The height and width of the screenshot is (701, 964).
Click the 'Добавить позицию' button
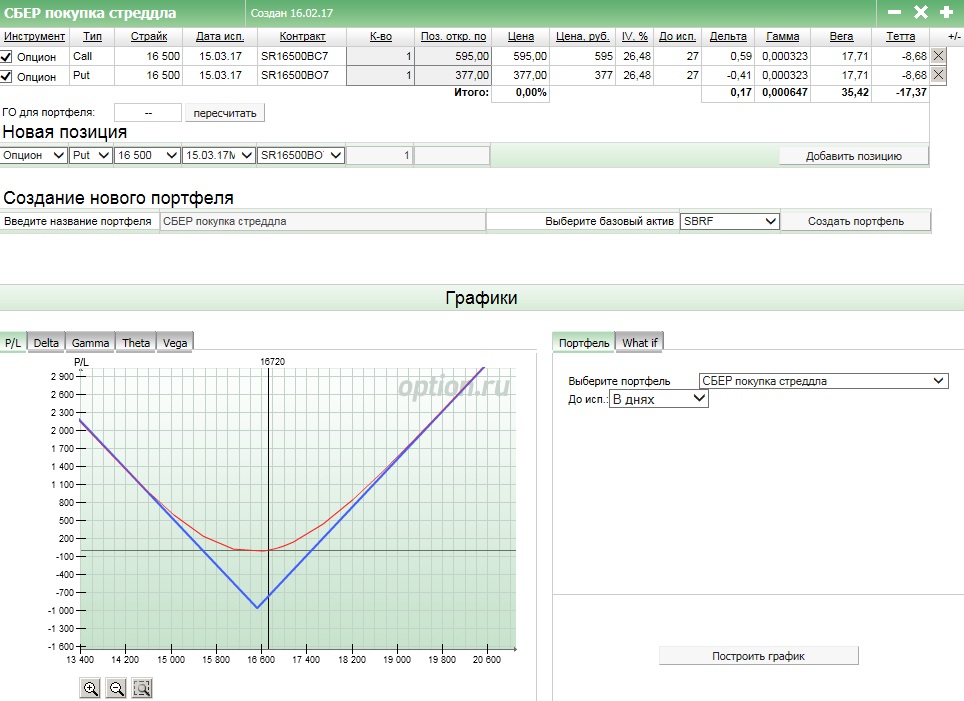pos(853,156)
